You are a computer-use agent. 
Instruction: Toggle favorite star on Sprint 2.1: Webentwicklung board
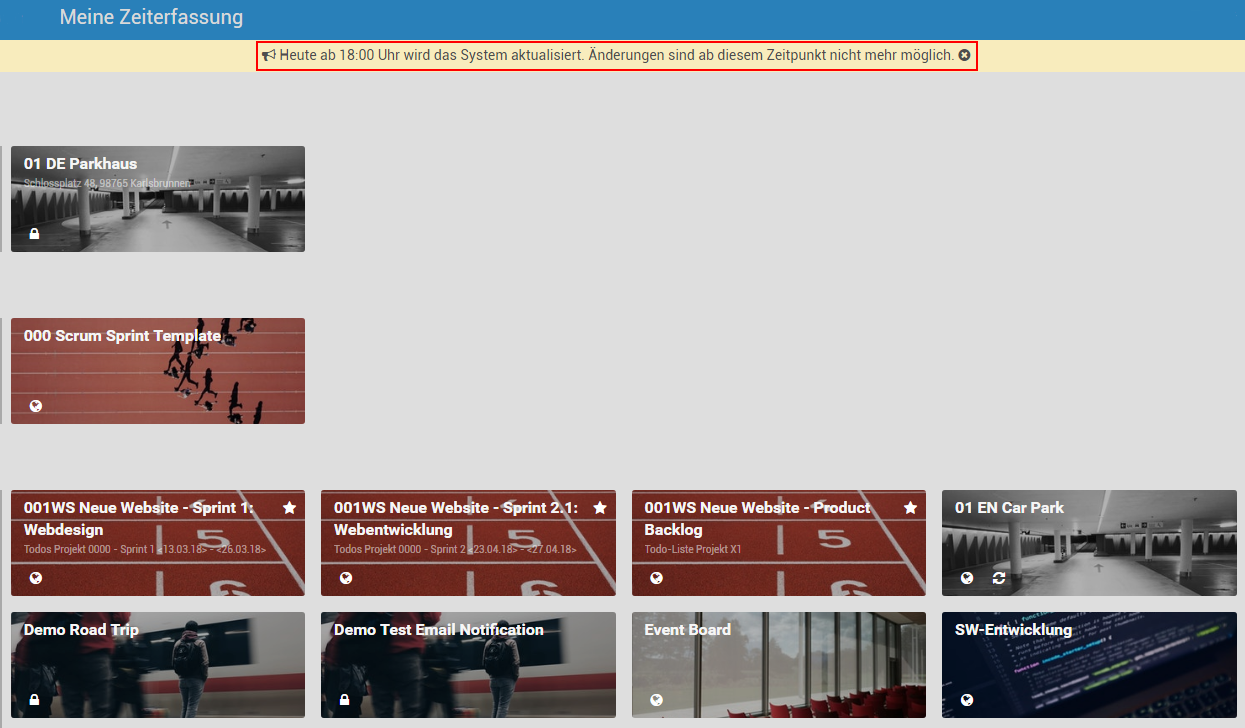click(600, 508)
